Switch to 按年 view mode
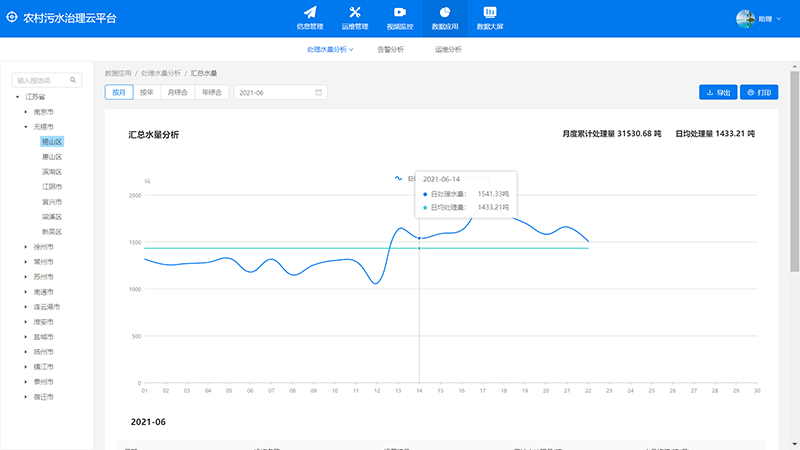 147,92
